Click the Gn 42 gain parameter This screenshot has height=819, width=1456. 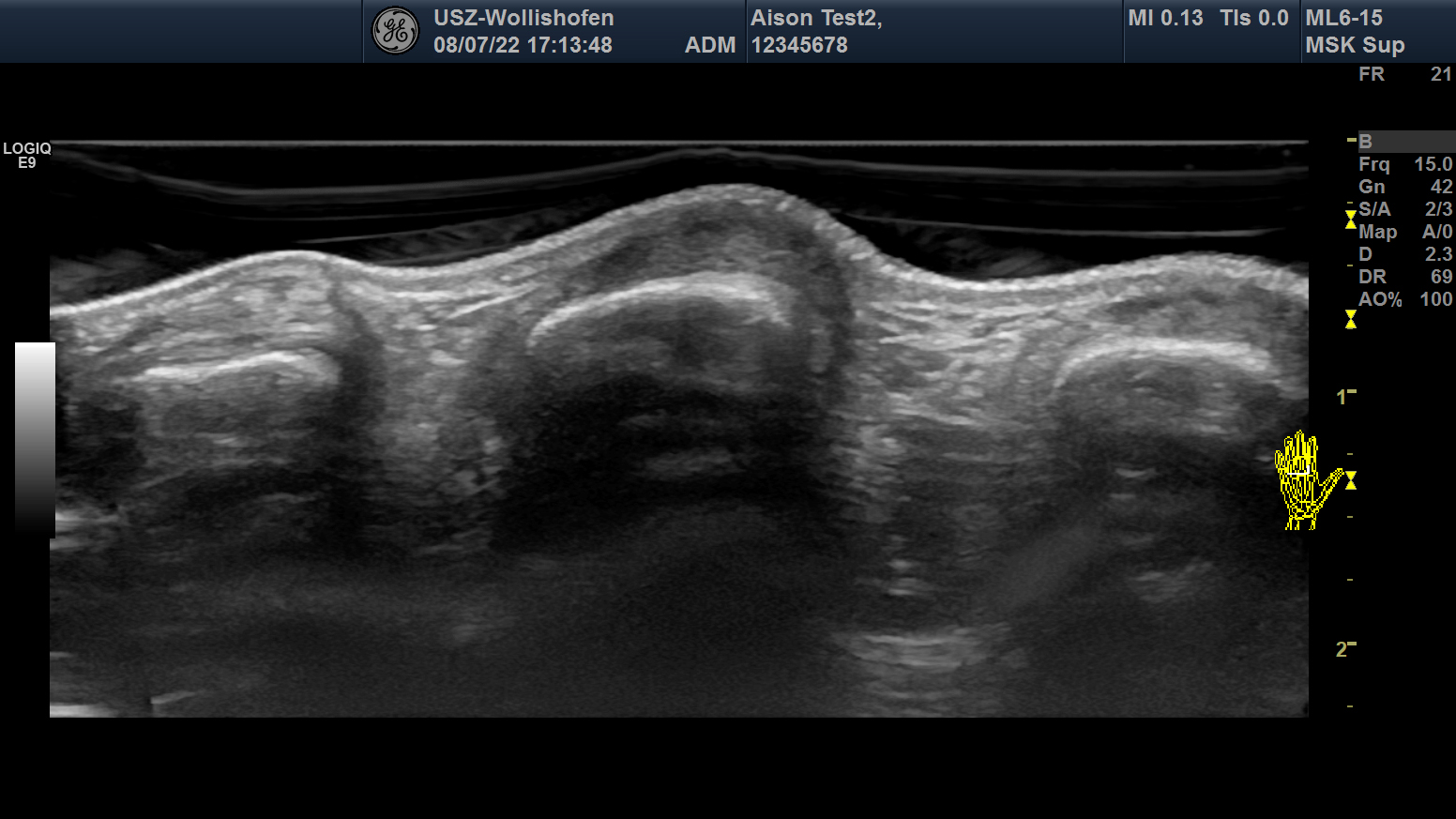click(1404, 187)
